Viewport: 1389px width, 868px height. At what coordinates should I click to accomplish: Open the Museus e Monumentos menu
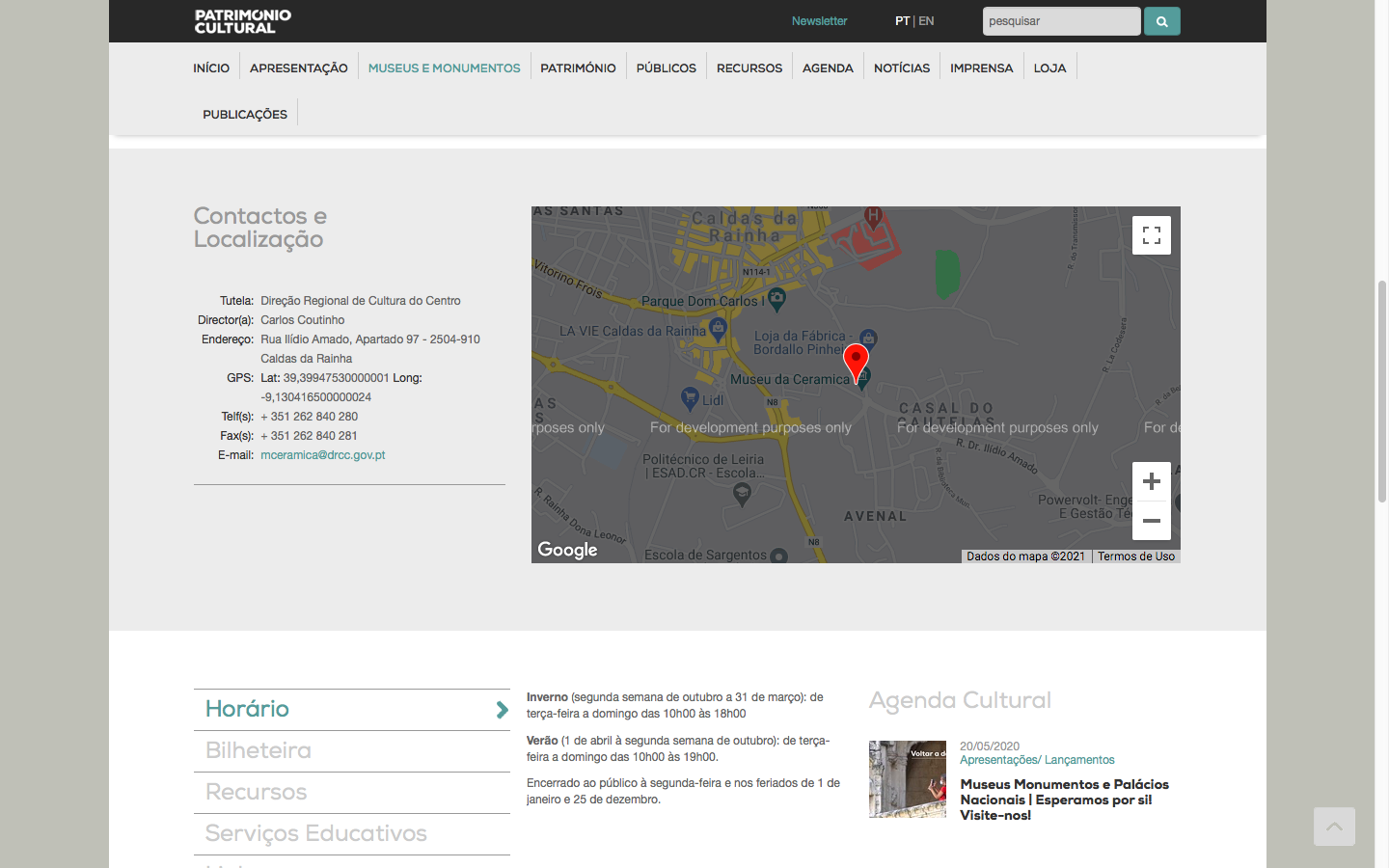[444, 68]
